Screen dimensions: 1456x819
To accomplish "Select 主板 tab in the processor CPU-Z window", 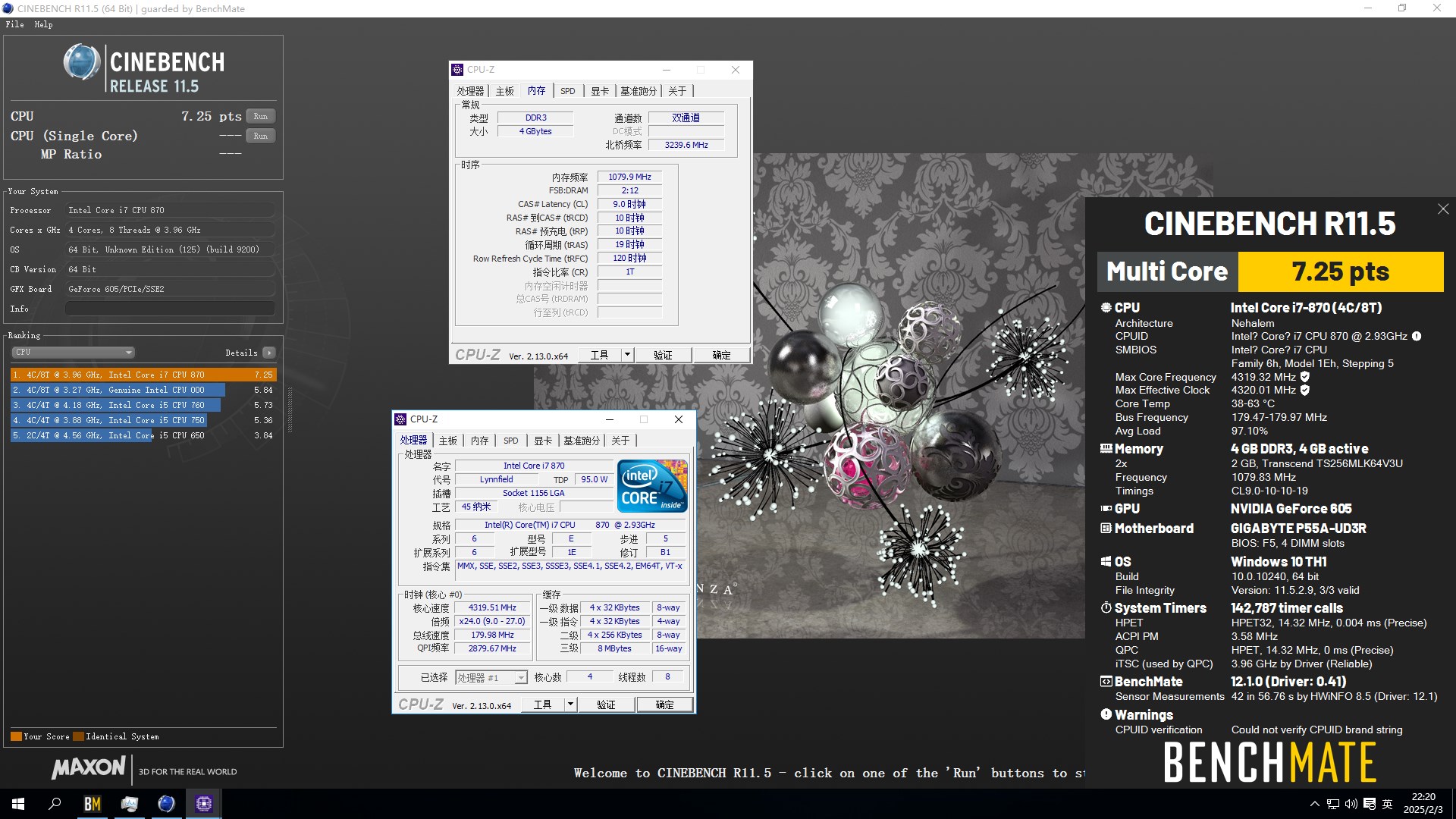I will point(448,441).
